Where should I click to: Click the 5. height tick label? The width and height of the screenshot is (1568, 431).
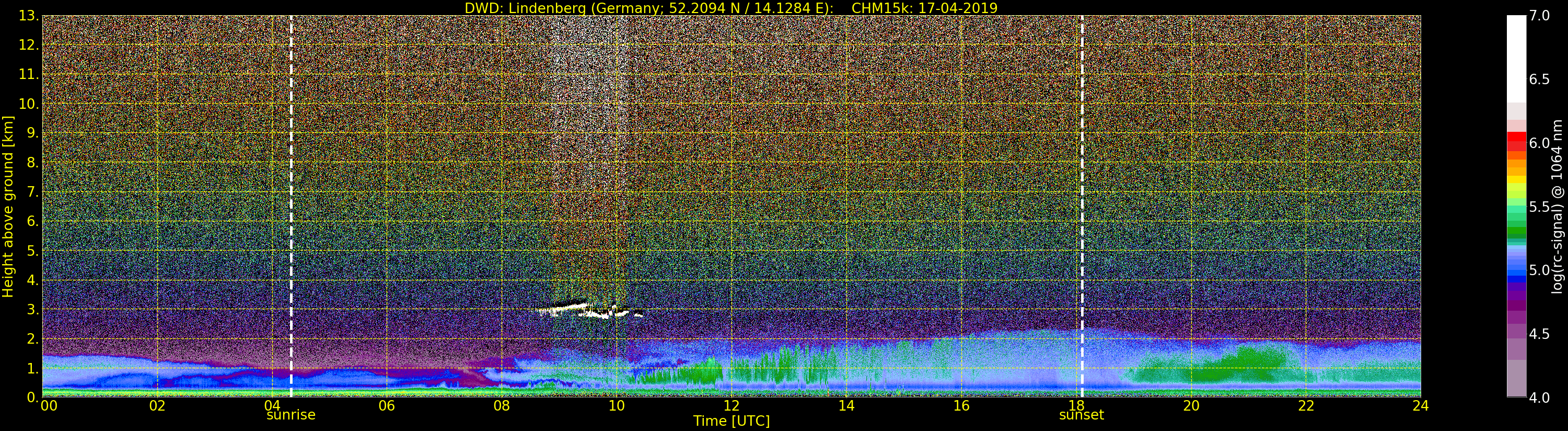[x=32, y=251]
